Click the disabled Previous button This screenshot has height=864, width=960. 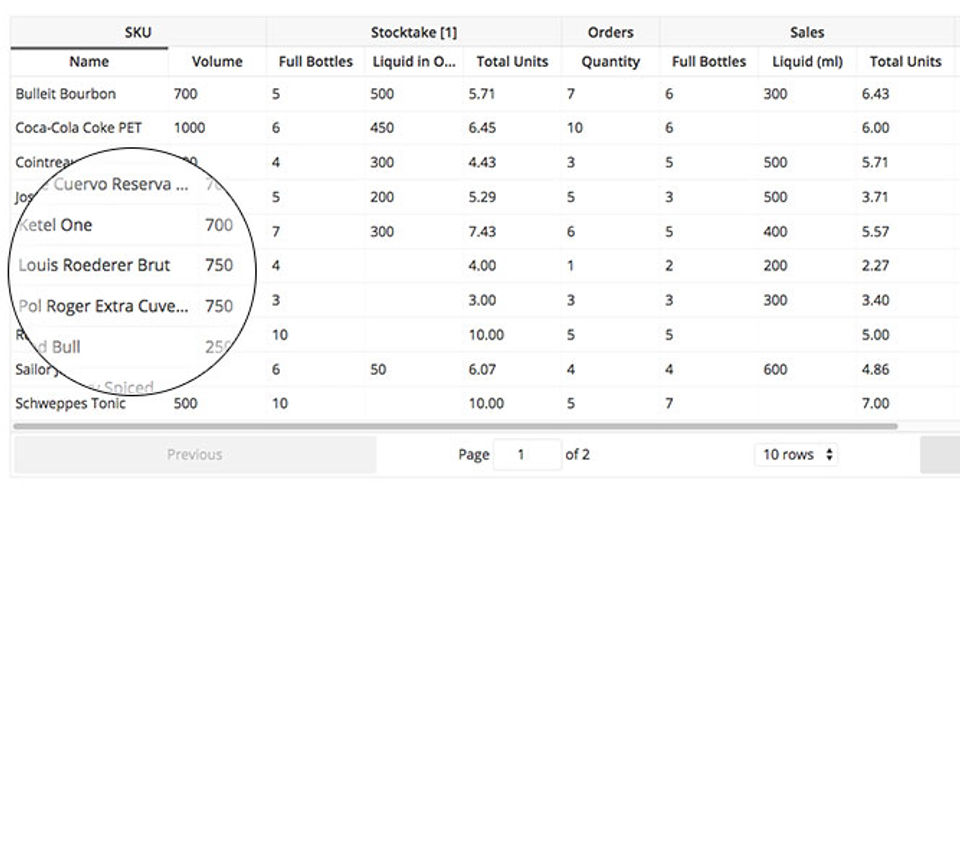tap(195, 454)
